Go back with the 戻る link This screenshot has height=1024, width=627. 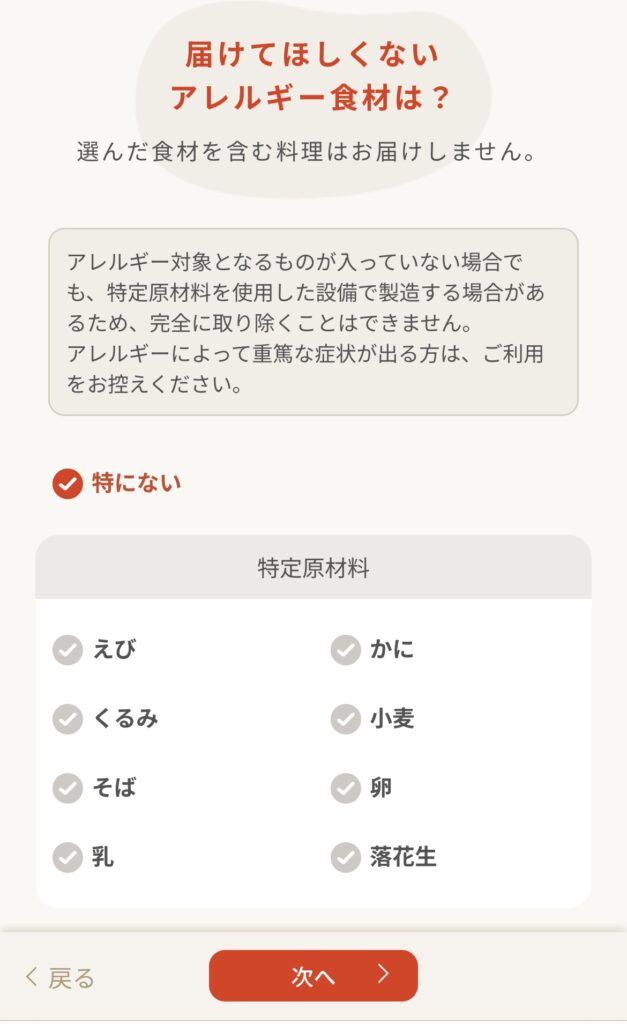pyautogui.click(x=71, y=978)
